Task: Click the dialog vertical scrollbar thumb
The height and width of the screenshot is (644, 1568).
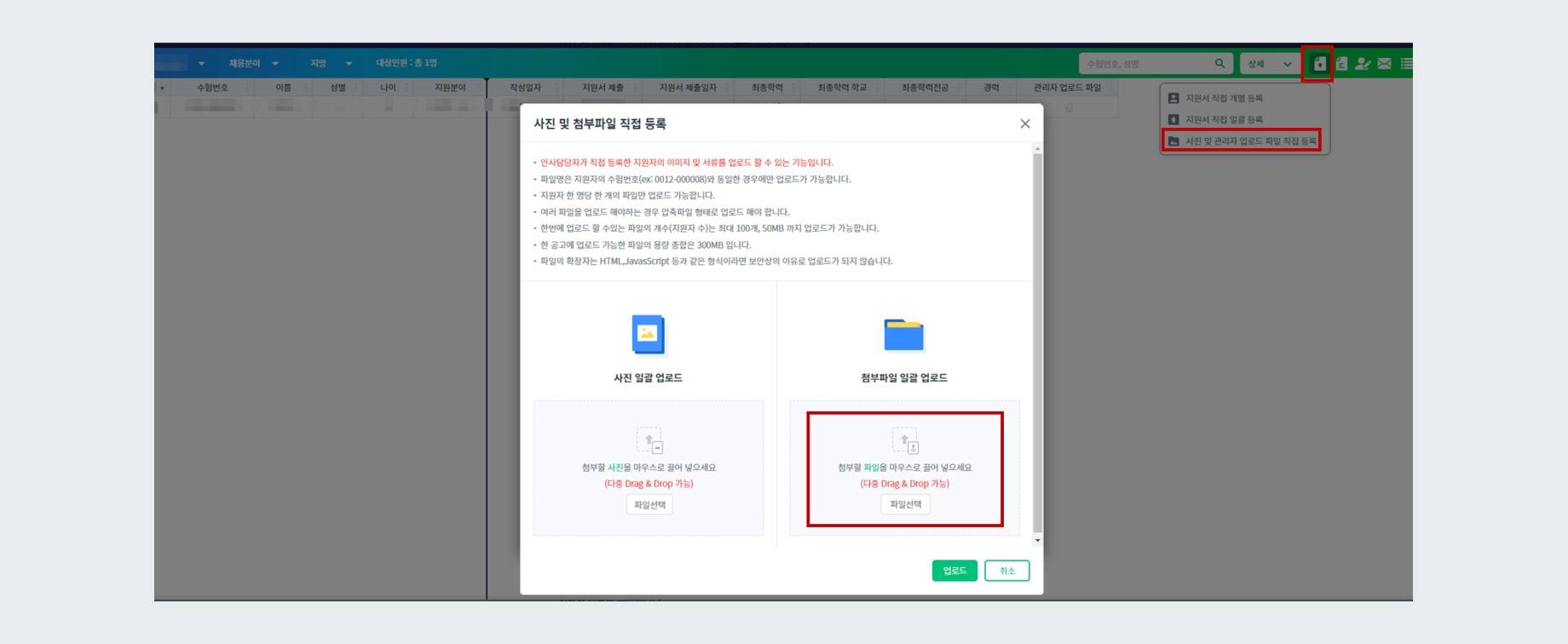Action: 1037,342
